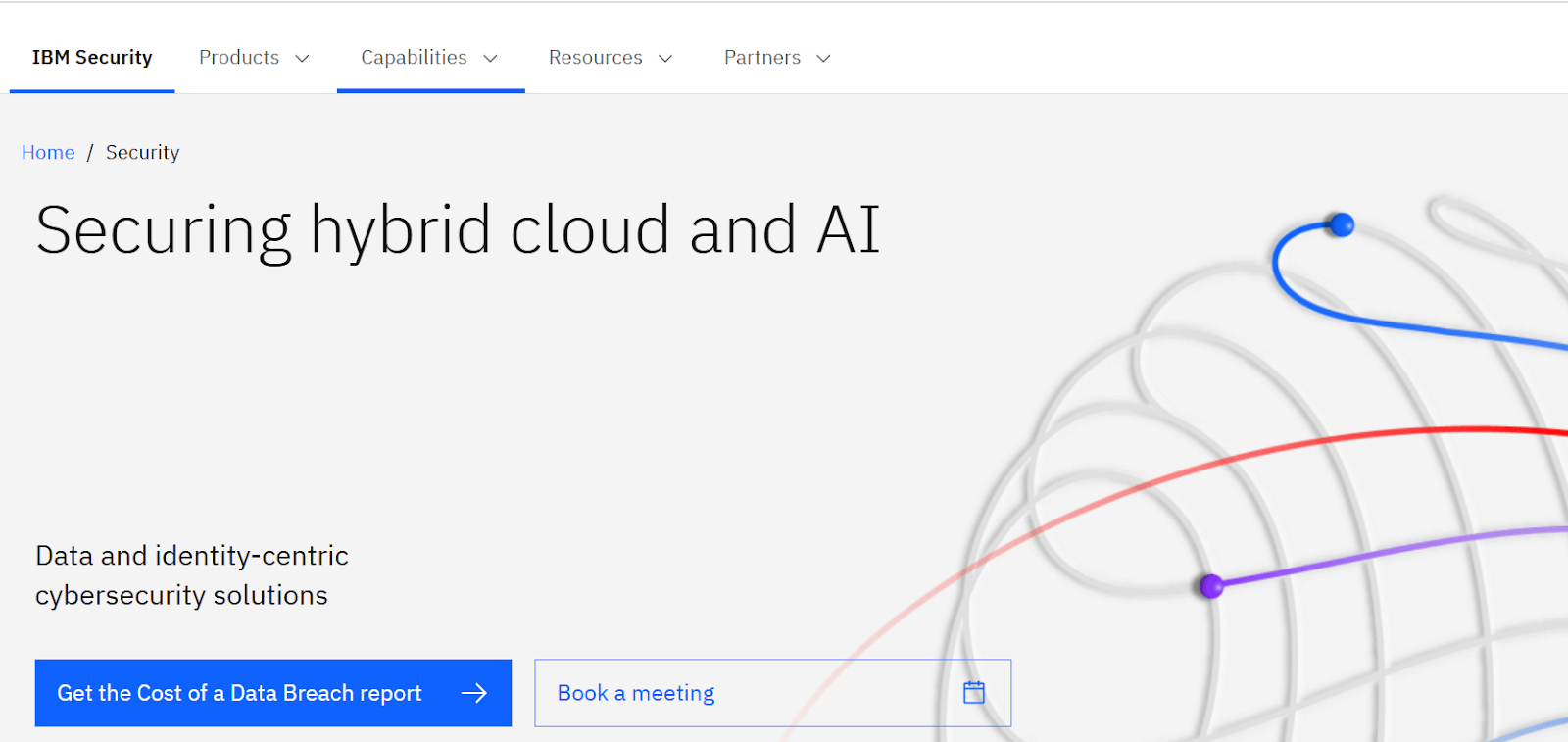Viewport: 1568px width, 742px height.
Task: Expand the Resources chevron arrow
Action: click(665, 59)
